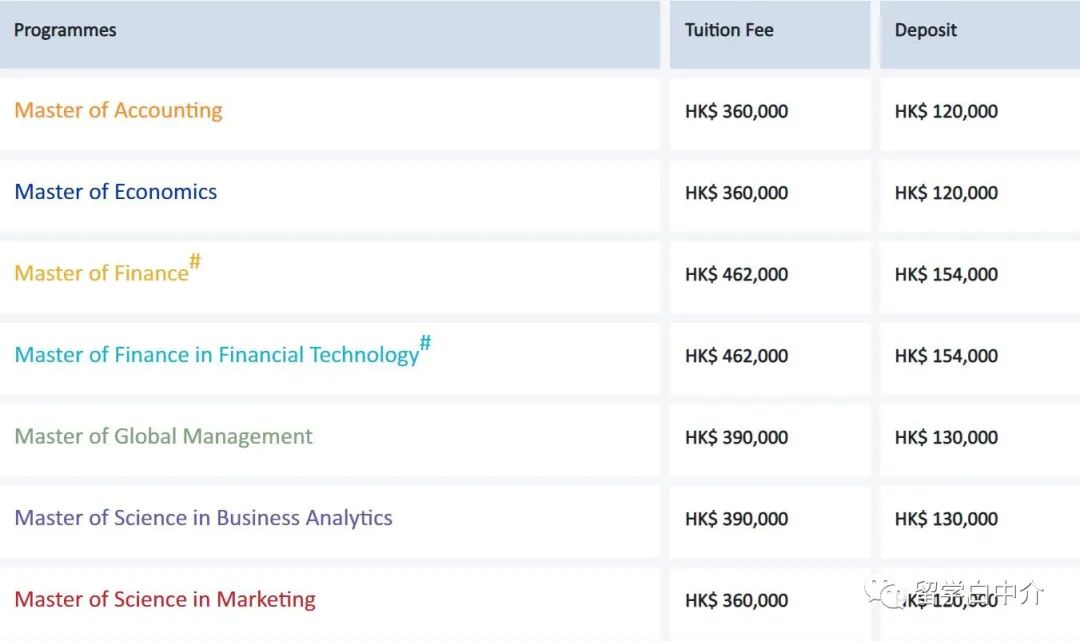Open Master of Finance in Financial Technology link
Screen dimensions: 1080x641
[217, 355]
